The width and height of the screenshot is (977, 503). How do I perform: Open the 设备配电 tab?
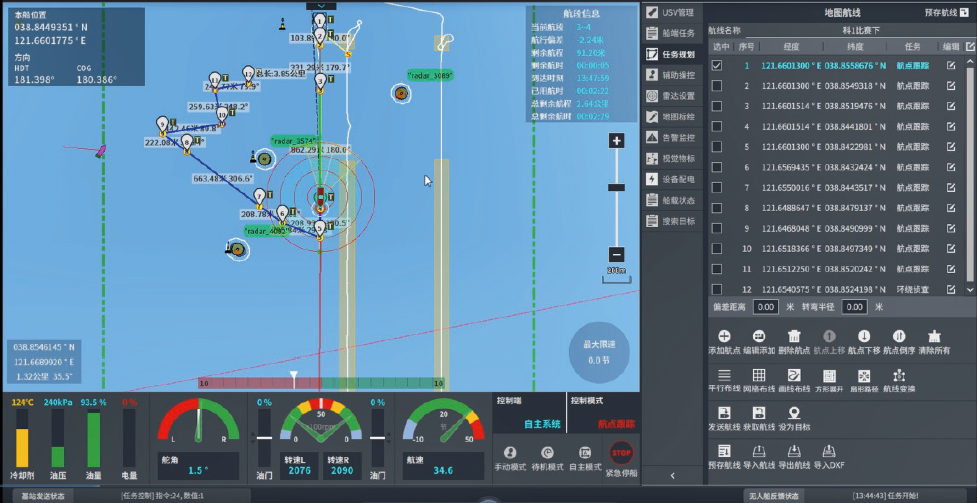point(672,180)
